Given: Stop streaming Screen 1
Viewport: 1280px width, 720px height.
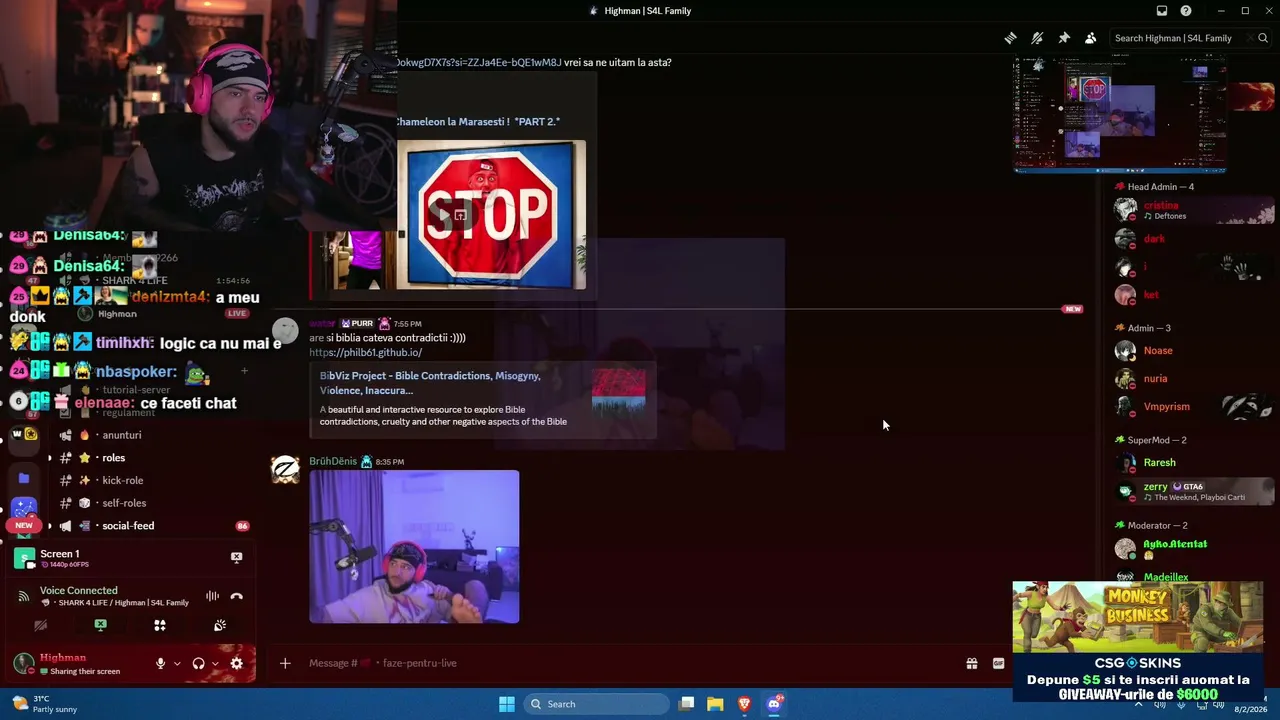Looking at the screenshot, I should pyautogui.click(x=236, y=557).
